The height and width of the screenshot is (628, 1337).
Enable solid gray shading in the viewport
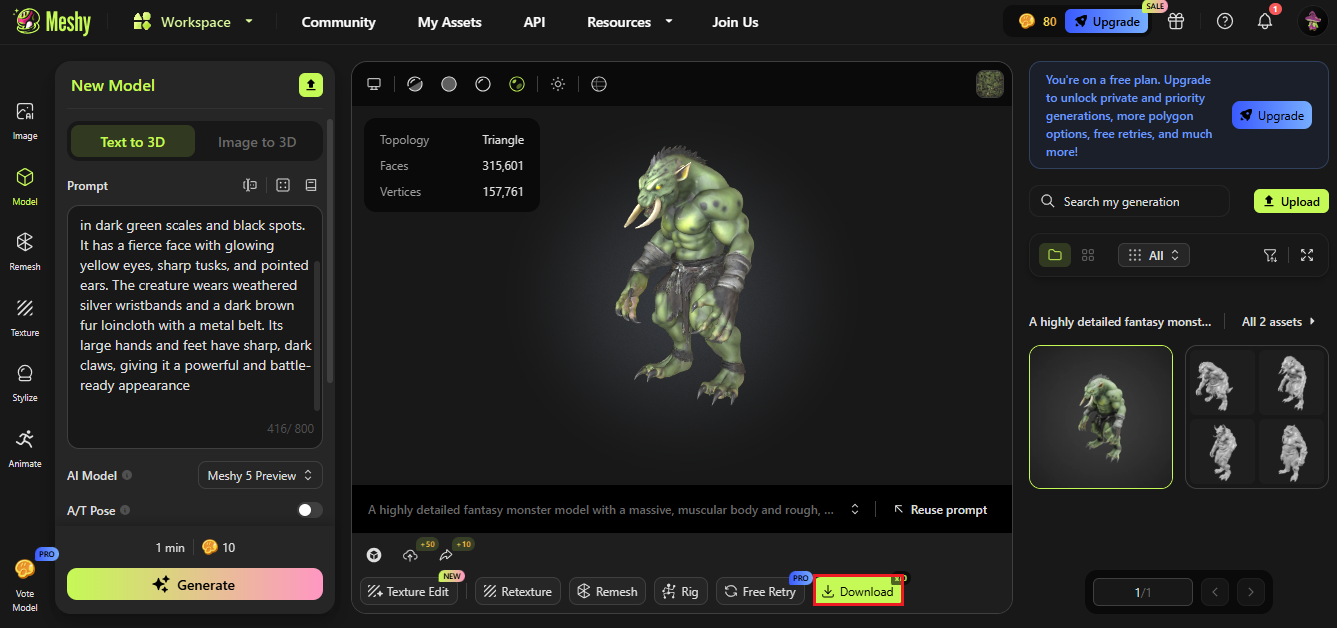pyautogui.click(x=448, y=84)
